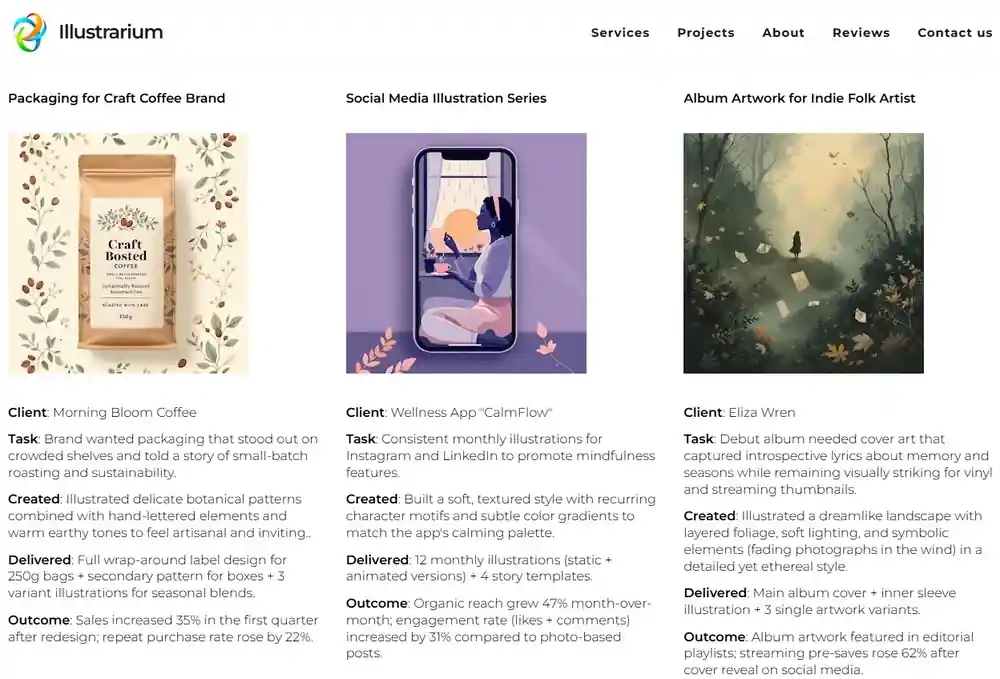
Task: Open the About page
Action: click(783, 32)
